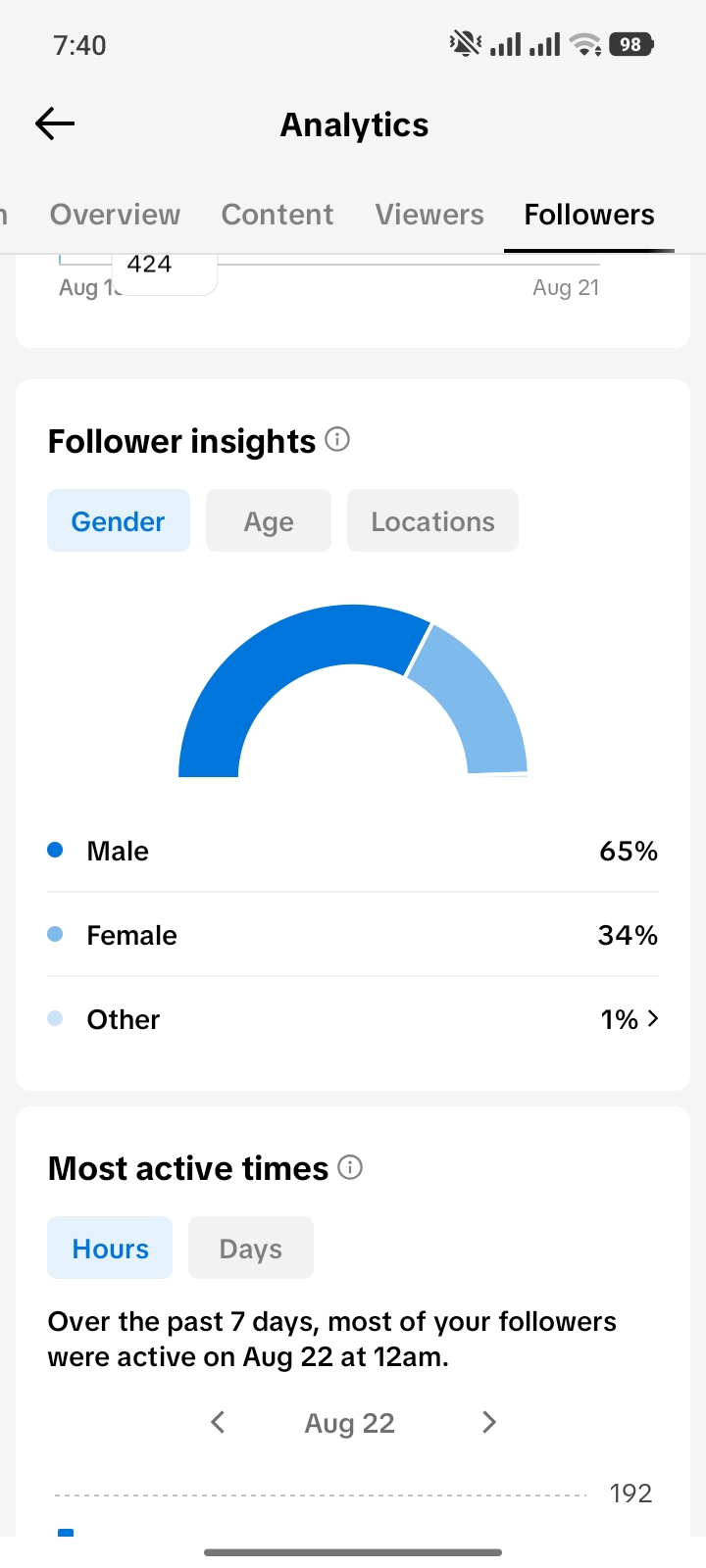Select the Age filter chip

click(x=269, y=520)
